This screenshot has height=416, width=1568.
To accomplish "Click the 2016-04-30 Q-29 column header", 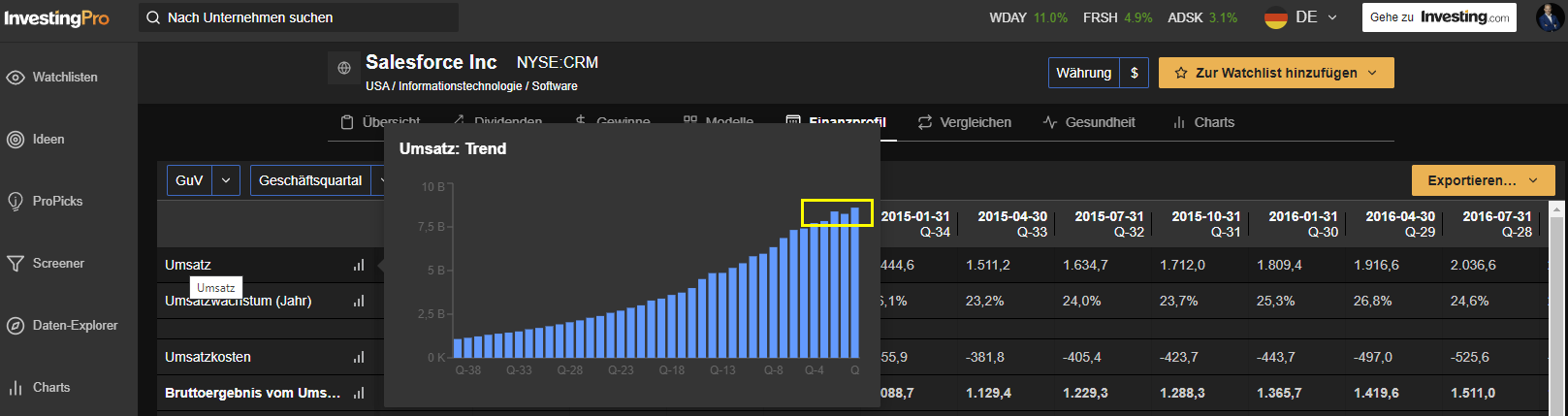I will 1400,224.
